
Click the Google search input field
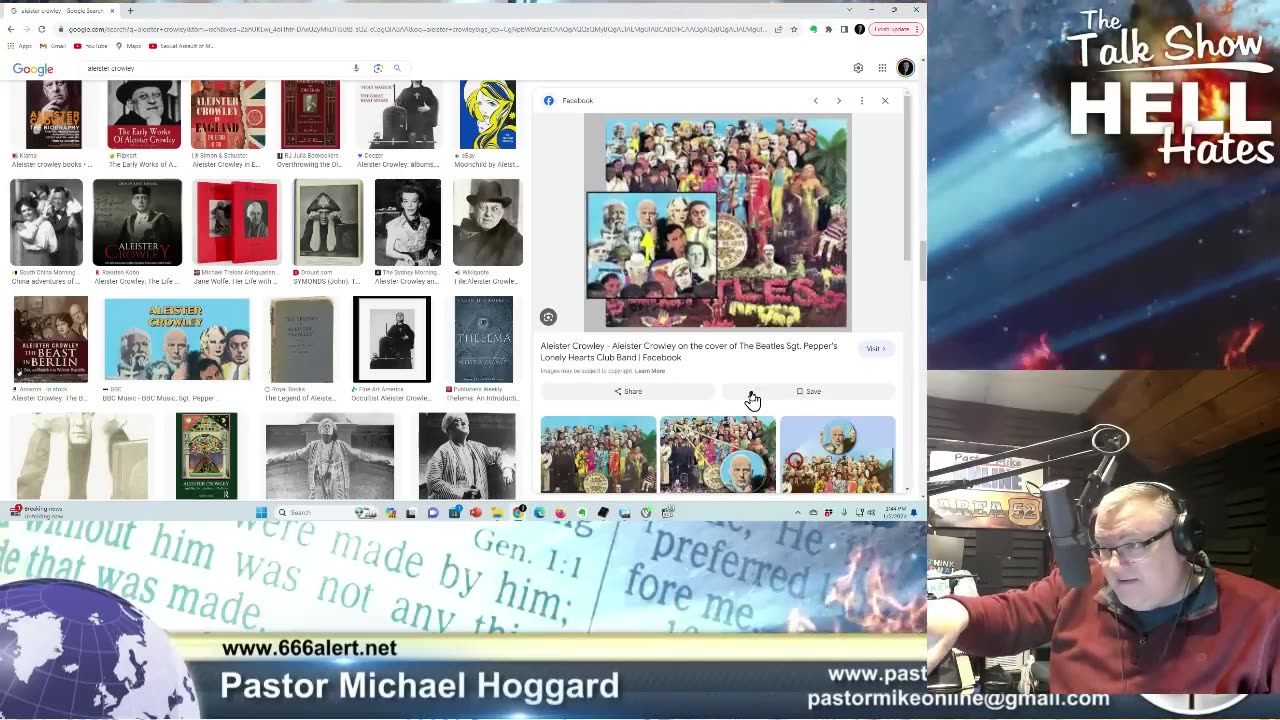point(215,68)
